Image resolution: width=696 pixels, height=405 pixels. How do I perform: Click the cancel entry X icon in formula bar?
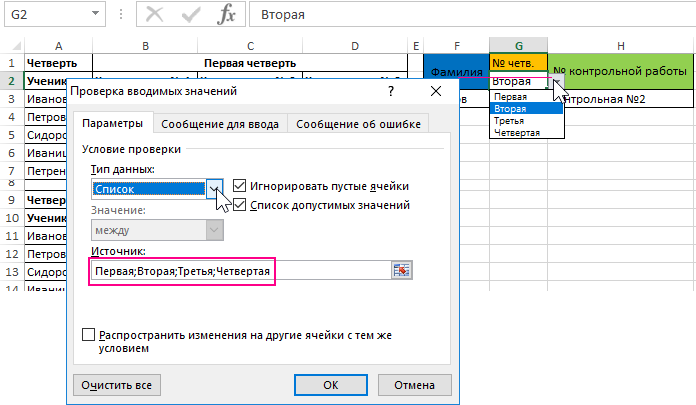(x=154, y=14)
